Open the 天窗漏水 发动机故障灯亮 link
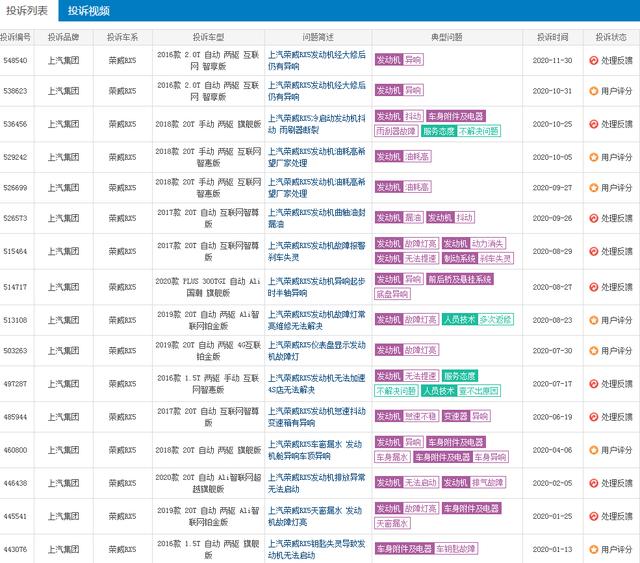The image size is (640, 563). (315, 516)
